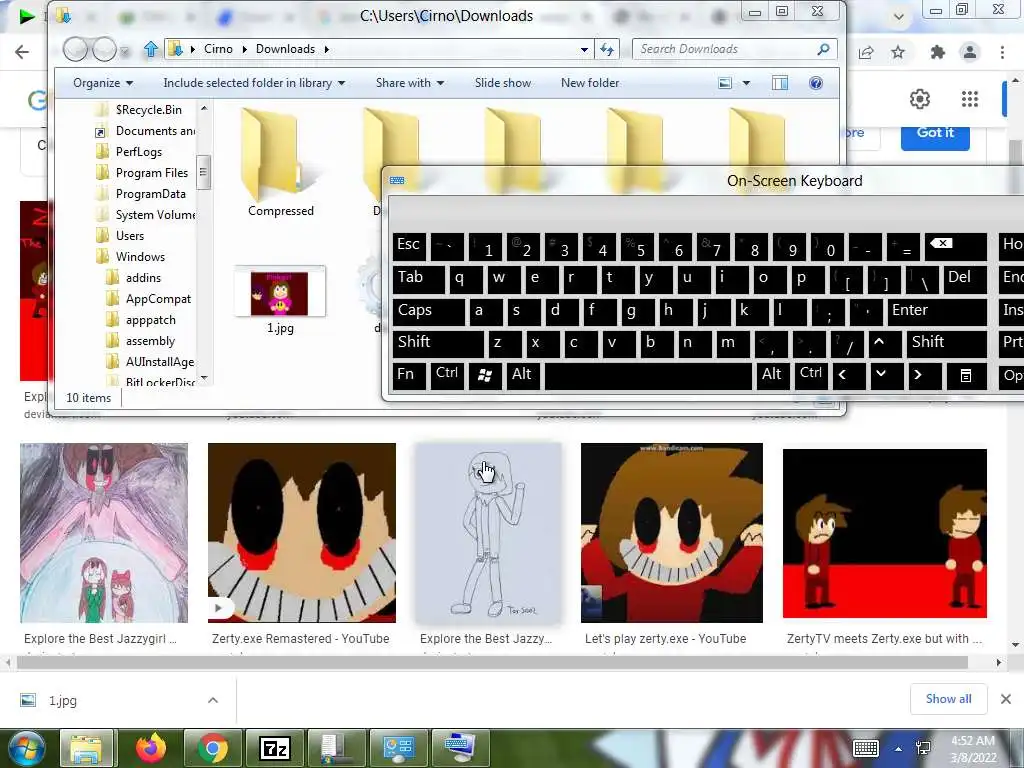The image size is (1024, 768).
Task: Open 7-Zip from the taskbar
Action: click(x=274, y=748)
